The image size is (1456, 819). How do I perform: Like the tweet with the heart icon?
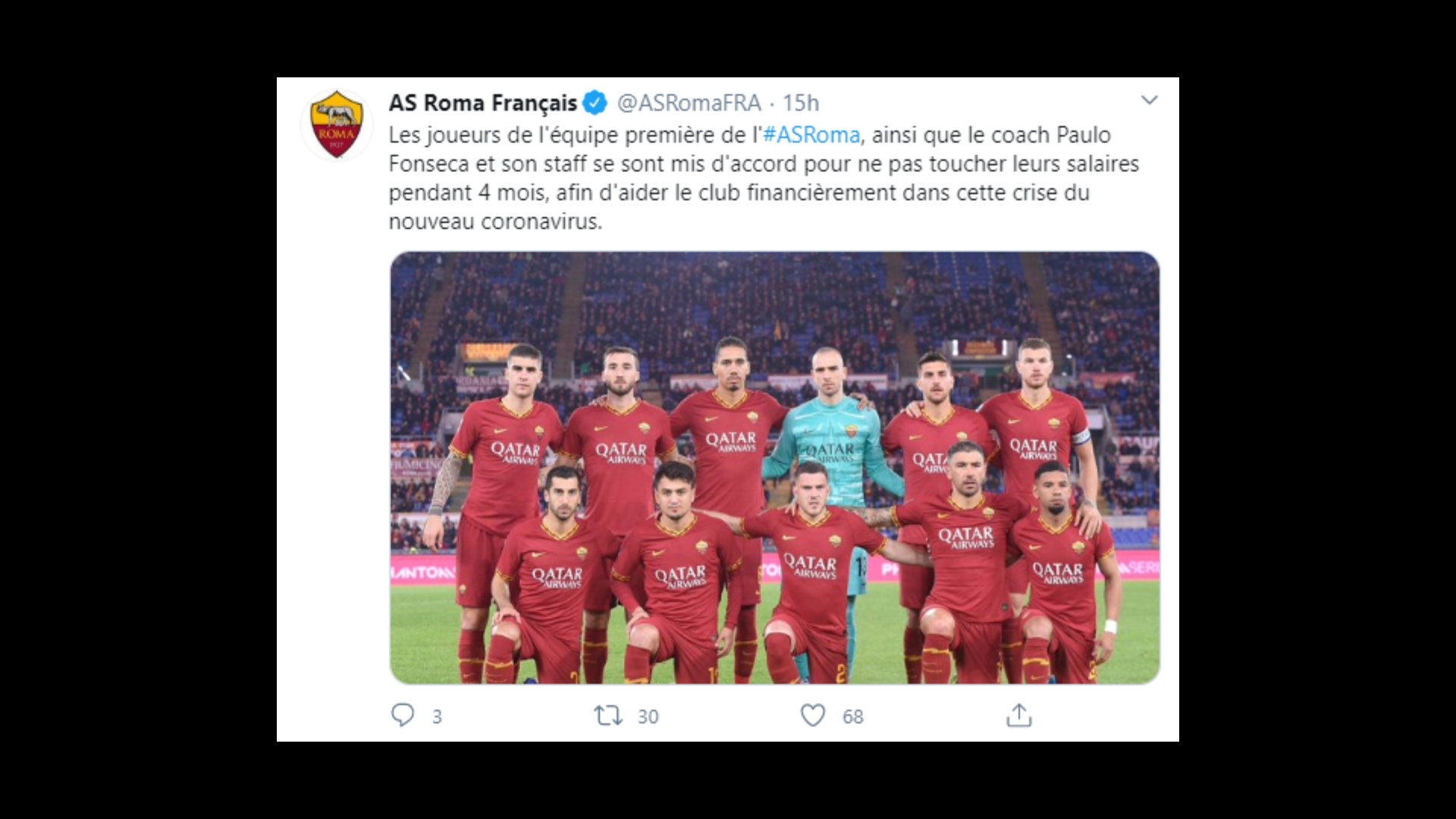coord(813,715)
